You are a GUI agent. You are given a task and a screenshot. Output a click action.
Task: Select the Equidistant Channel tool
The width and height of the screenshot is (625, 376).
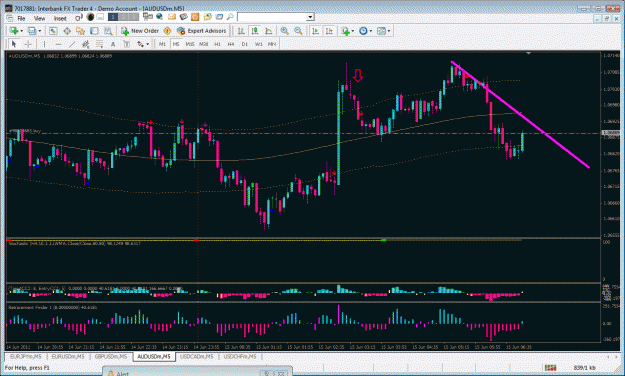(85, 44)
